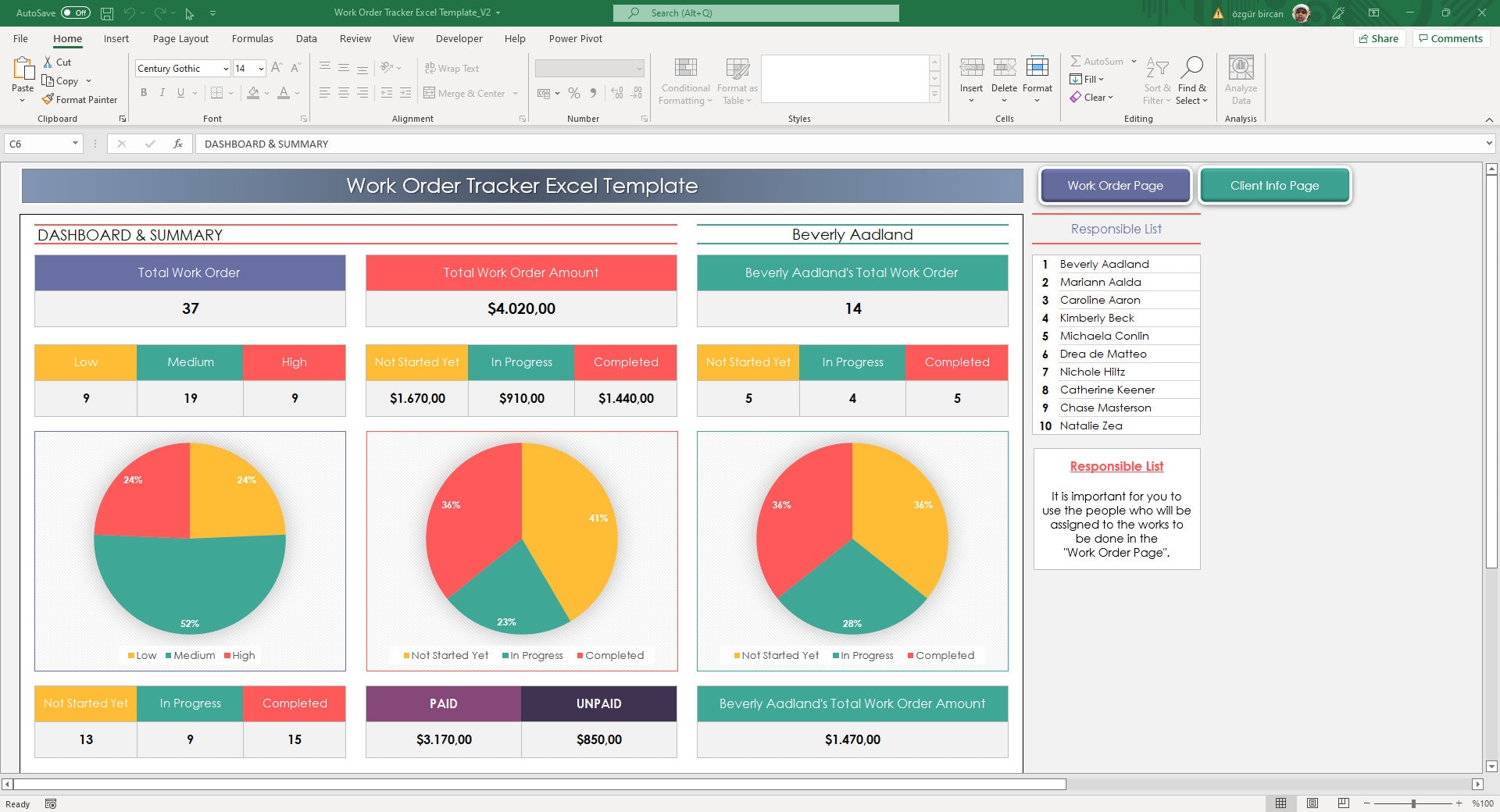
Task: Click the Work Order Page button
Action: tap(1115, 186)
